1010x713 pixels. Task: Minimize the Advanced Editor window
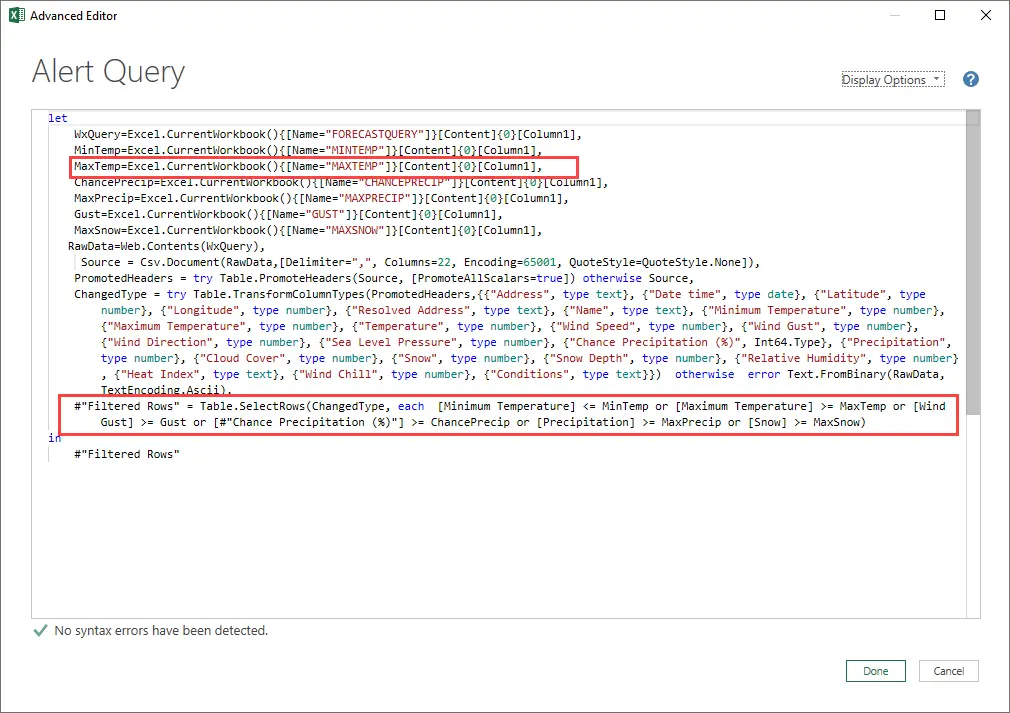(x=893, y=15)
